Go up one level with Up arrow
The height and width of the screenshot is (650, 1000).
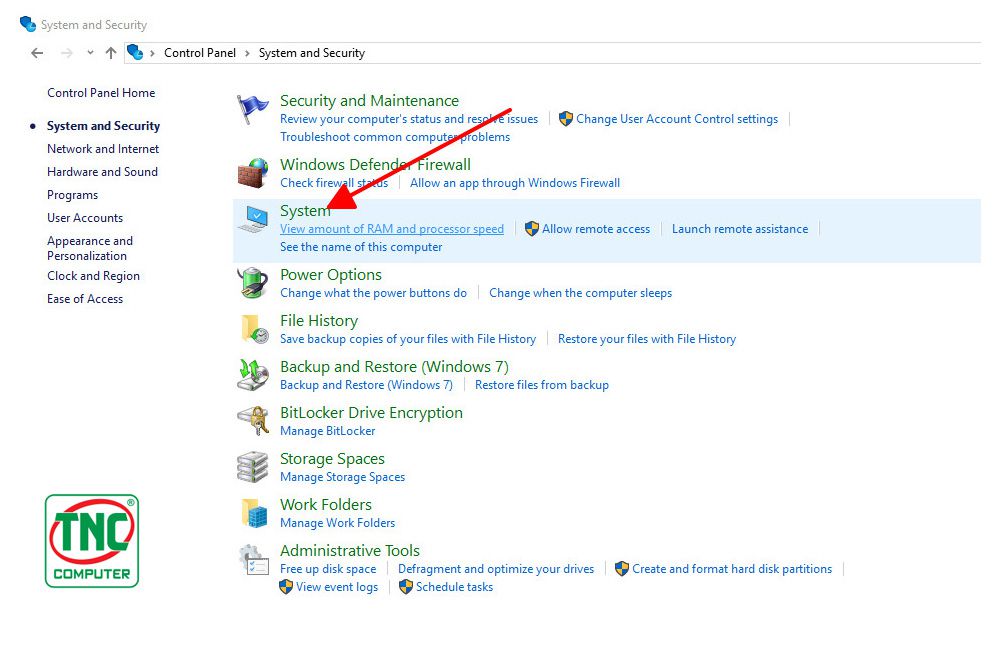(111, 53)
